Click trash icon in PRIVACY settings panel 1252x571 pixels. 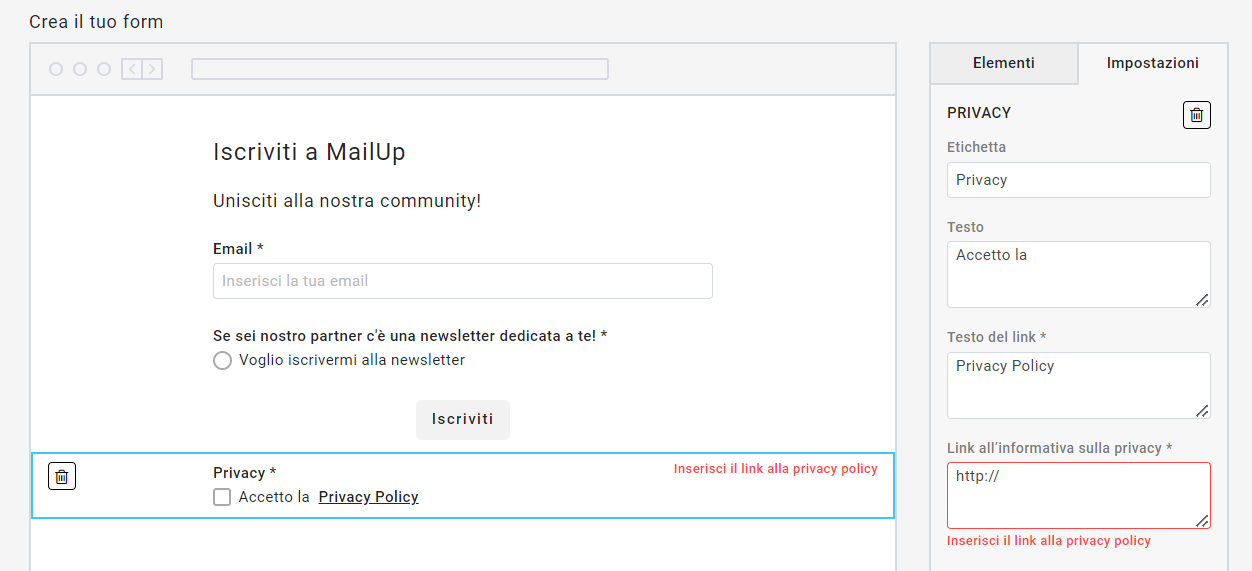(1196, 115)
